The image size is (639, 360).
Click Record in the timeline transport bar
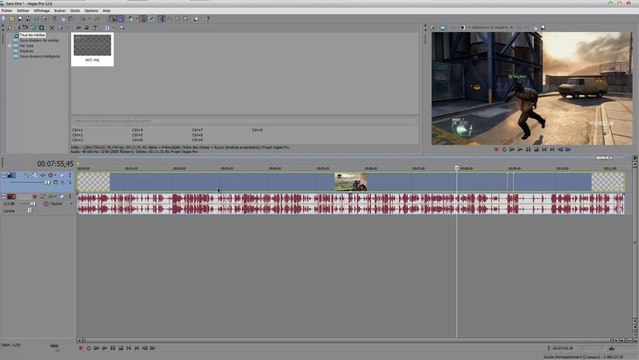81,348
